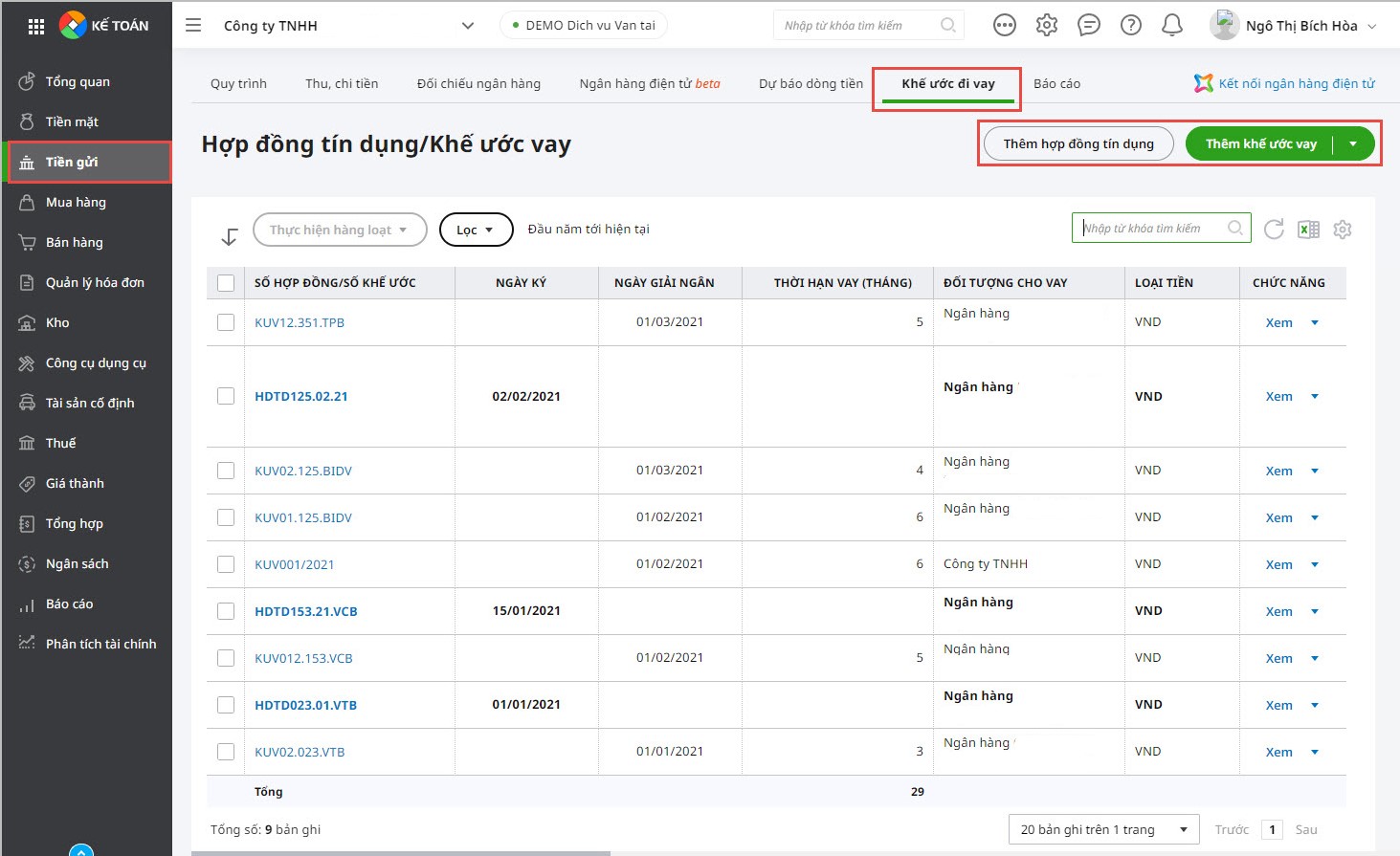1400x856 pixels.
Task: Expand the Công ty TNHH company dropdown
Action: pyautogui.click(x=468, y=26)
